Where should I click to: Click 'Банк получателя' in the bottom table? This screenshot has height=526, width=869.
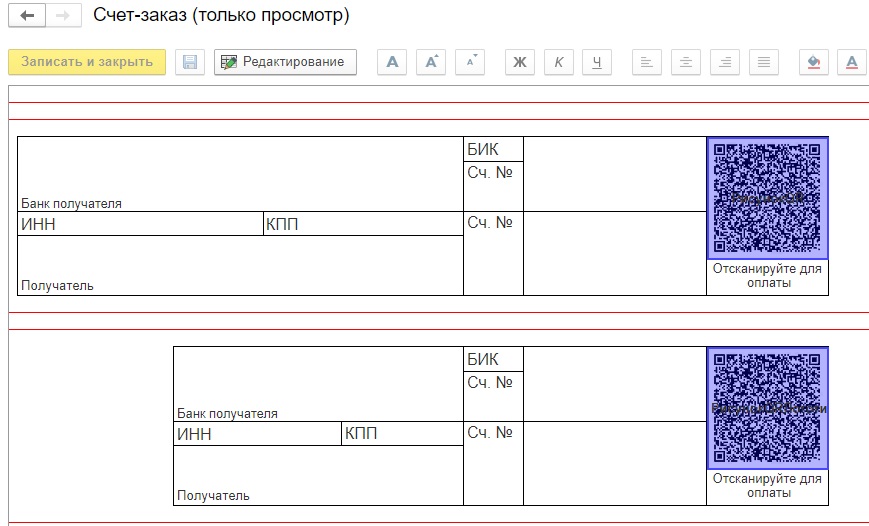(227, 413)
